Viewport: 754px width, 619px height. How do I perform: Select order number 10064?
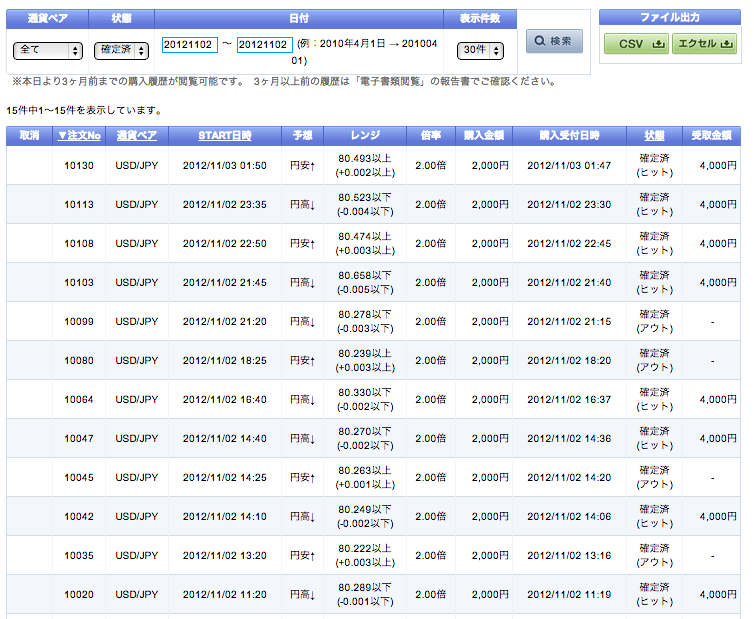(79, 399)
